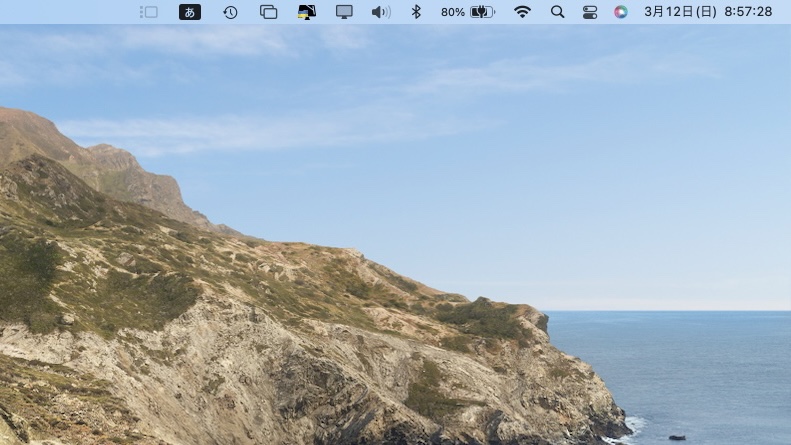Click the colorful app icon beside the windows icon
Image resolution: width=791 pixels, height=445 pixels.
tap(307, 12)
